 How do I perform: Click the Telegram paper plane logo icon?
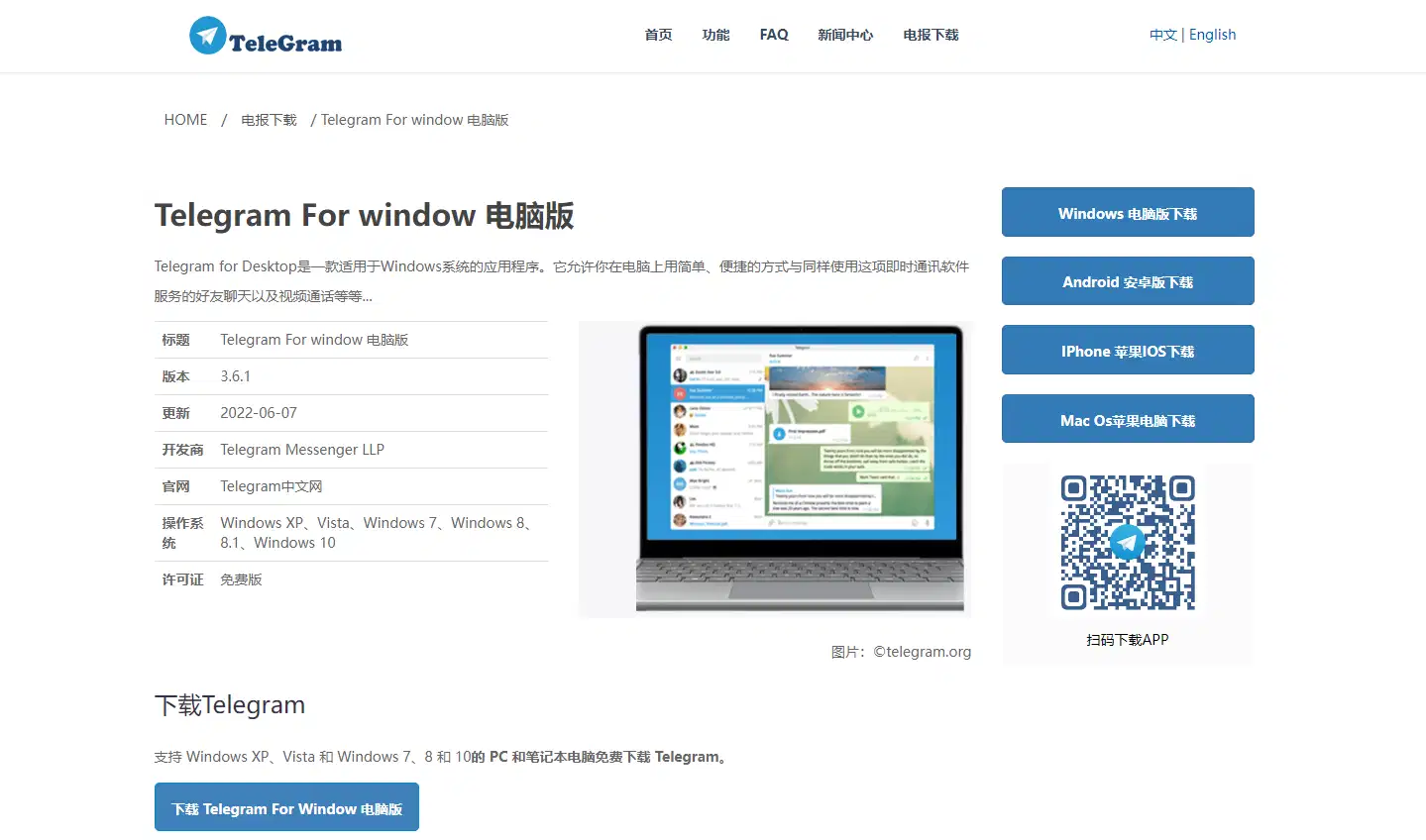coord(207,36)
